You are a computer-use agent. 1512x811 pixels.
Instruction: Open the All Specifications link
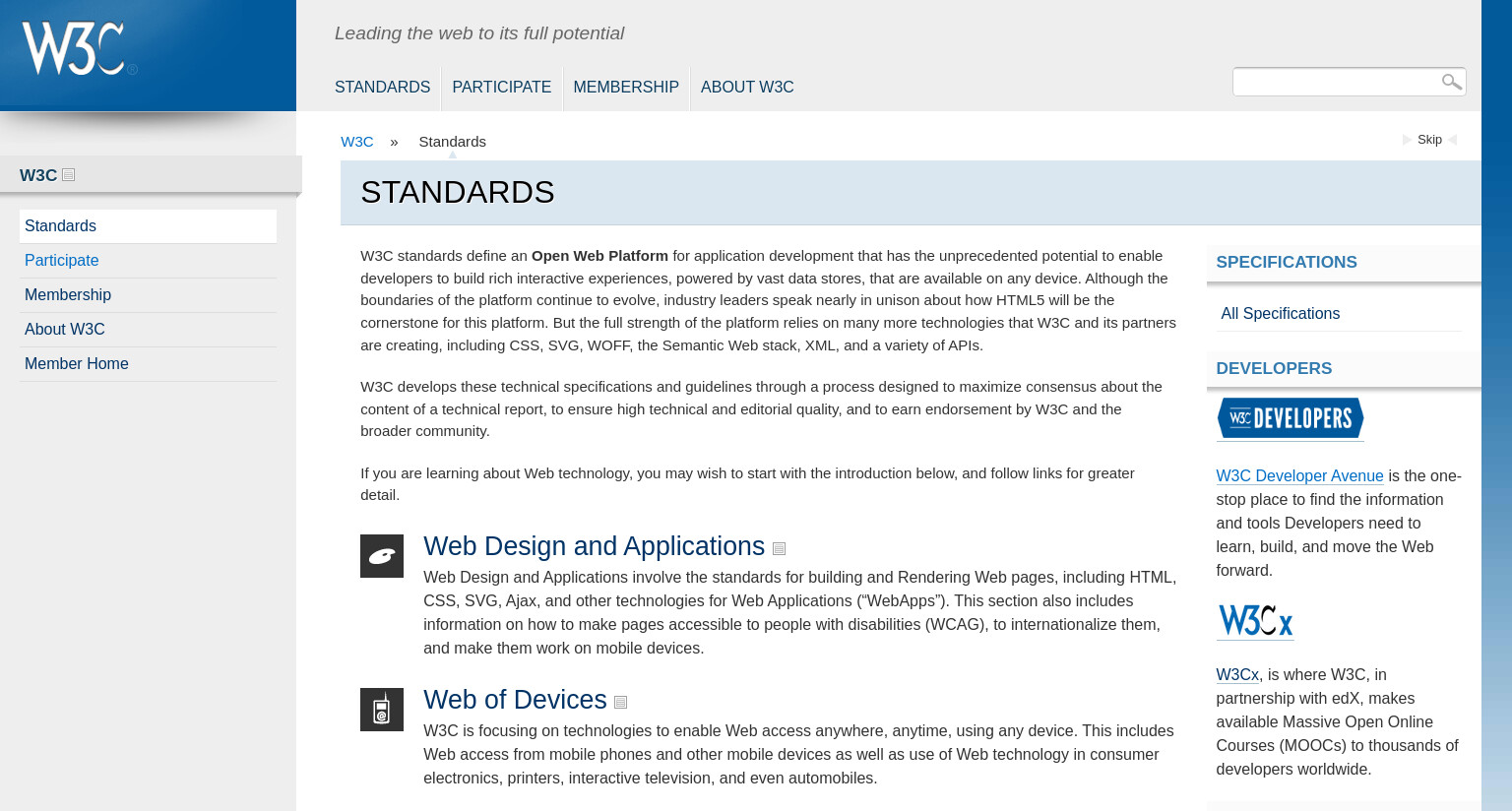click(1280, 314)
